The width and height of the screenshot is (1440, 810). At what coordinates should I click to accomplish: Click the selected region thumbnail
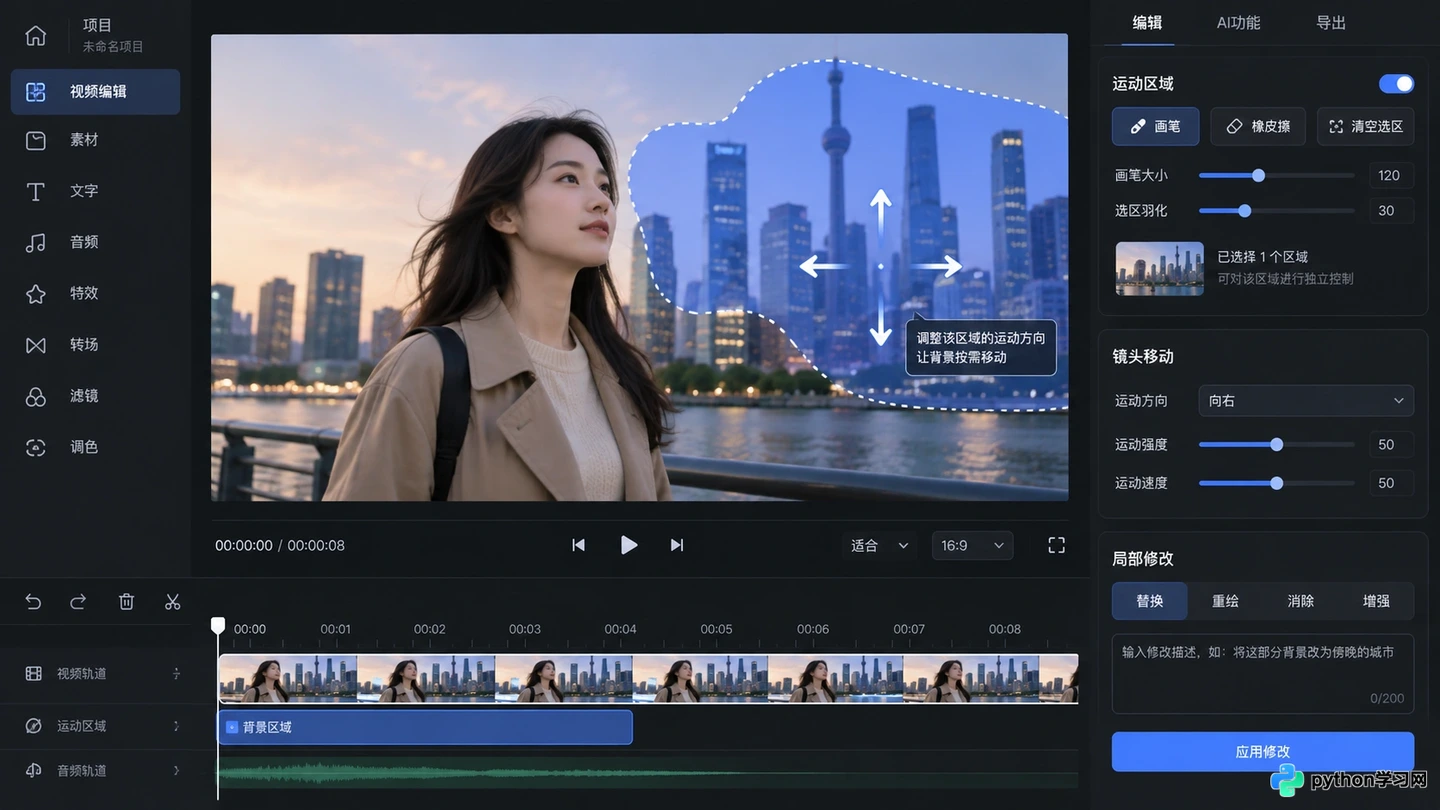click(1160, 268)
